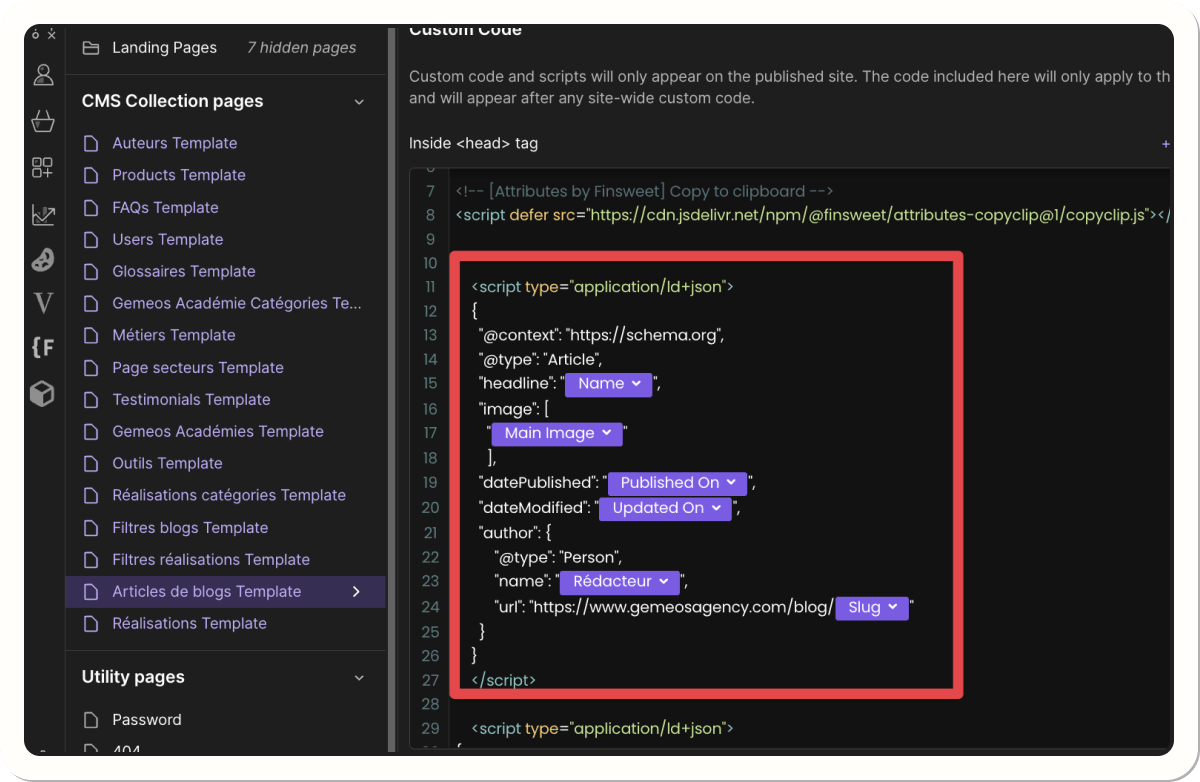Viewport: 1200px width, 782px height.
Task: Click page icon next to Users Template
Action: click(x=91, y=239)
